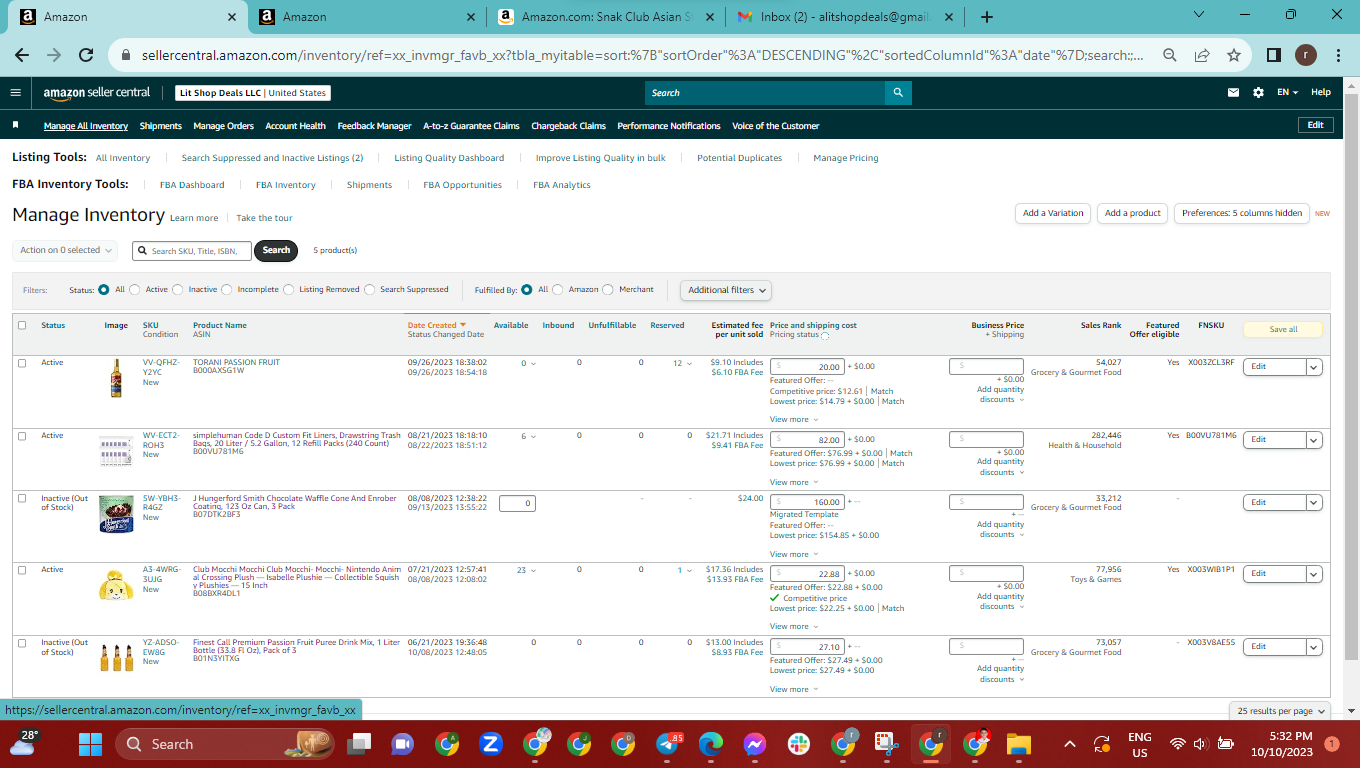Open the Seller Central messages mail icon
Image resolution: width=1360 pixels, height=768 pixels.
click(x=1233, y=93)
